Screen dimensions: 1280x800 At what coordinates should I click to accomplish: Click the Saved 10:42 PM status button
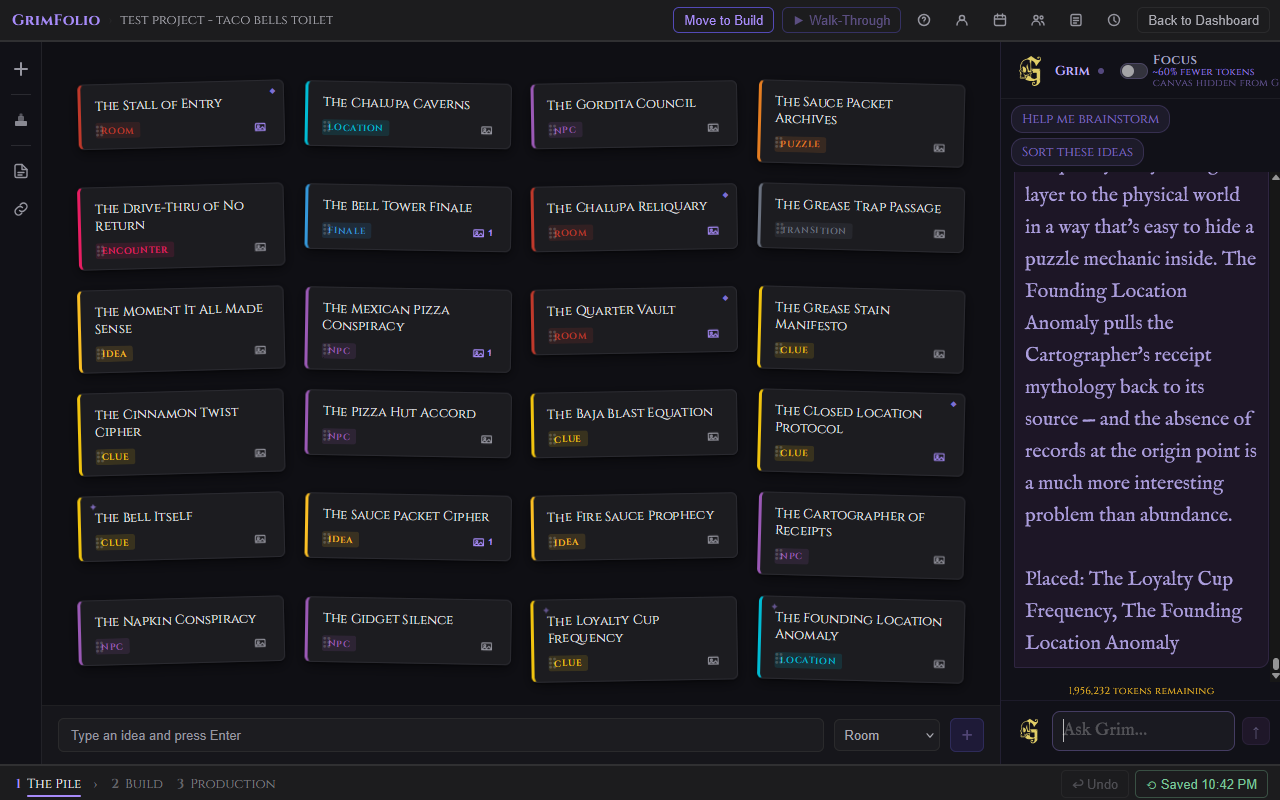(x=1202, y=784)
